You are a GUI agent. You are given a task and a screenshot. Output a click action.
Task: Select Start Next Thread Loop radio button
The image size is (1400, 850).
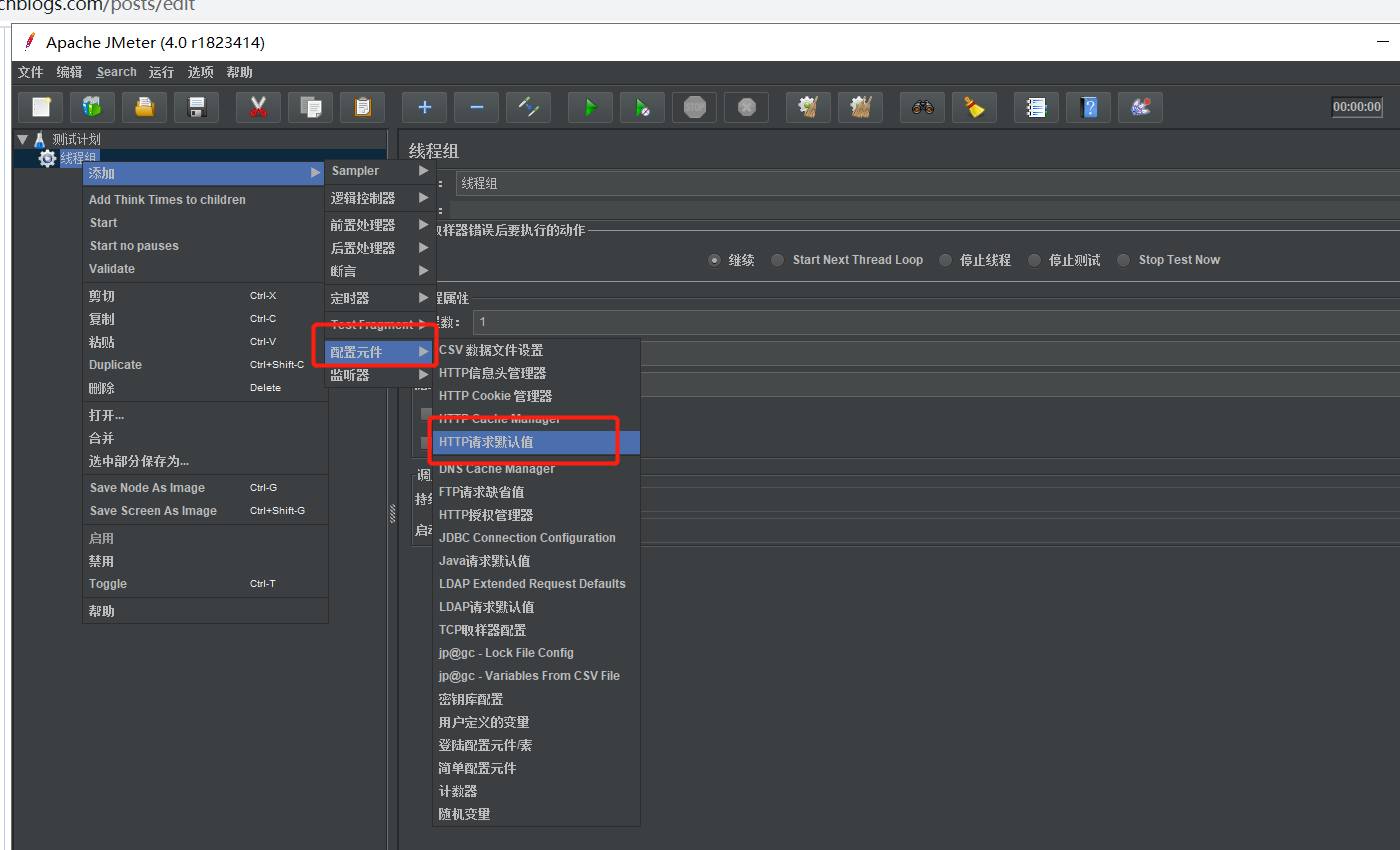coord(777,260)
